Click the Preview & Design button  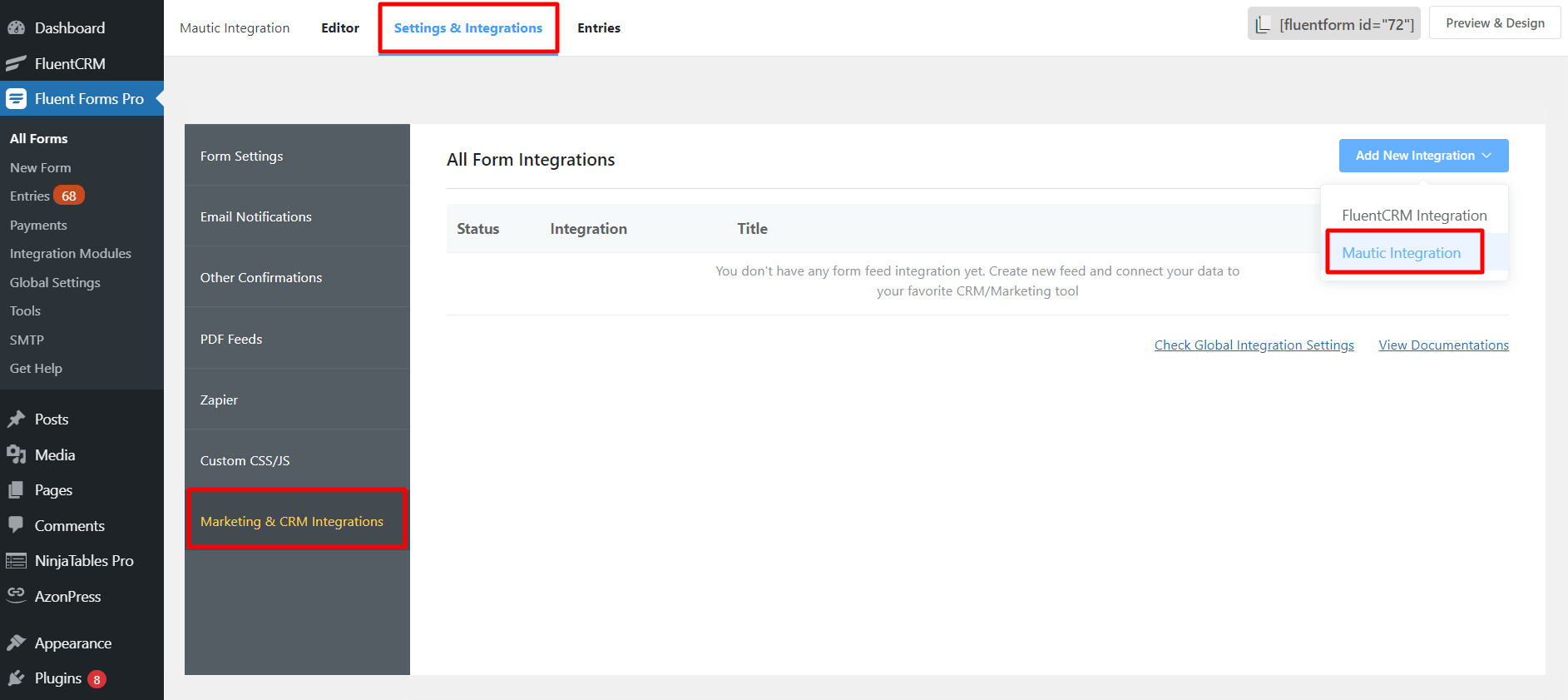click(1495, 23)
